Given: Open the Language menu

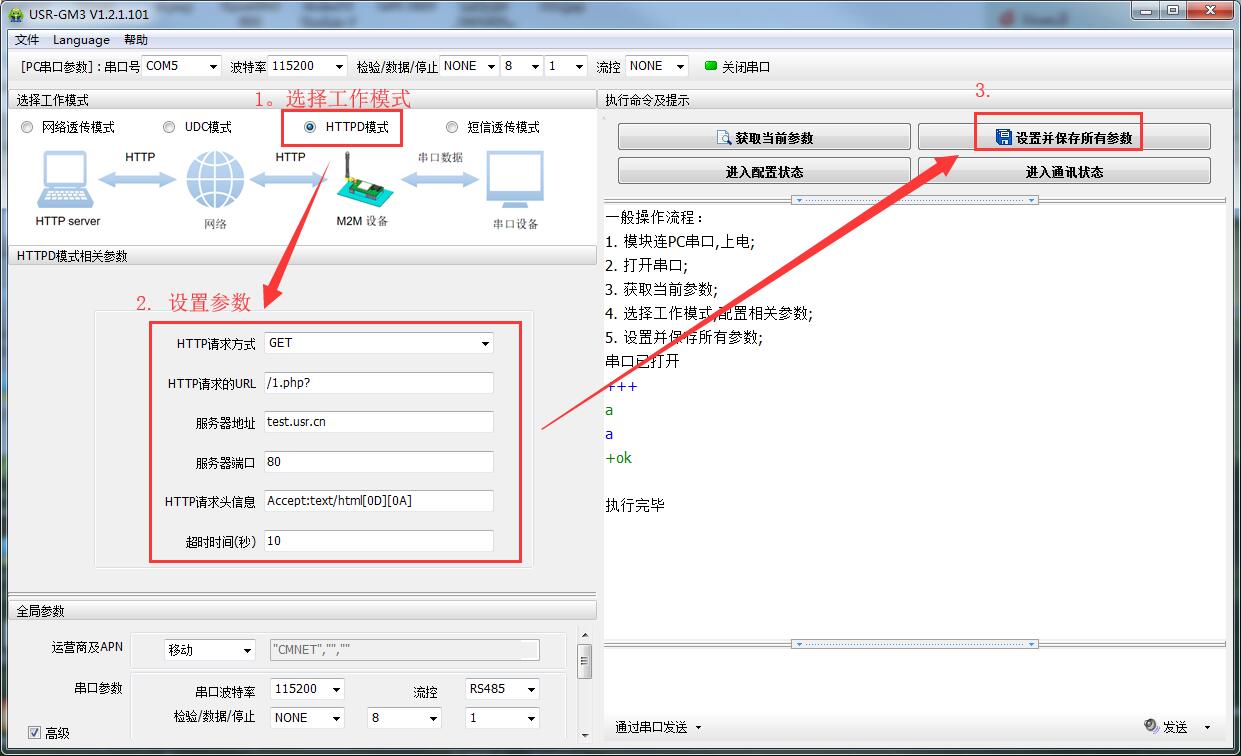Looking at the screenshot, I should [81, 40].
